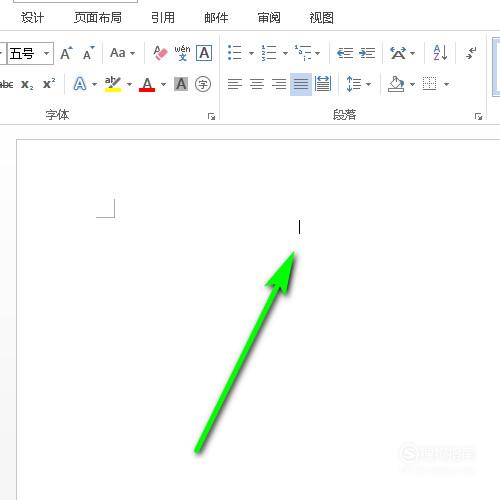Center align the text

point(257,84)
